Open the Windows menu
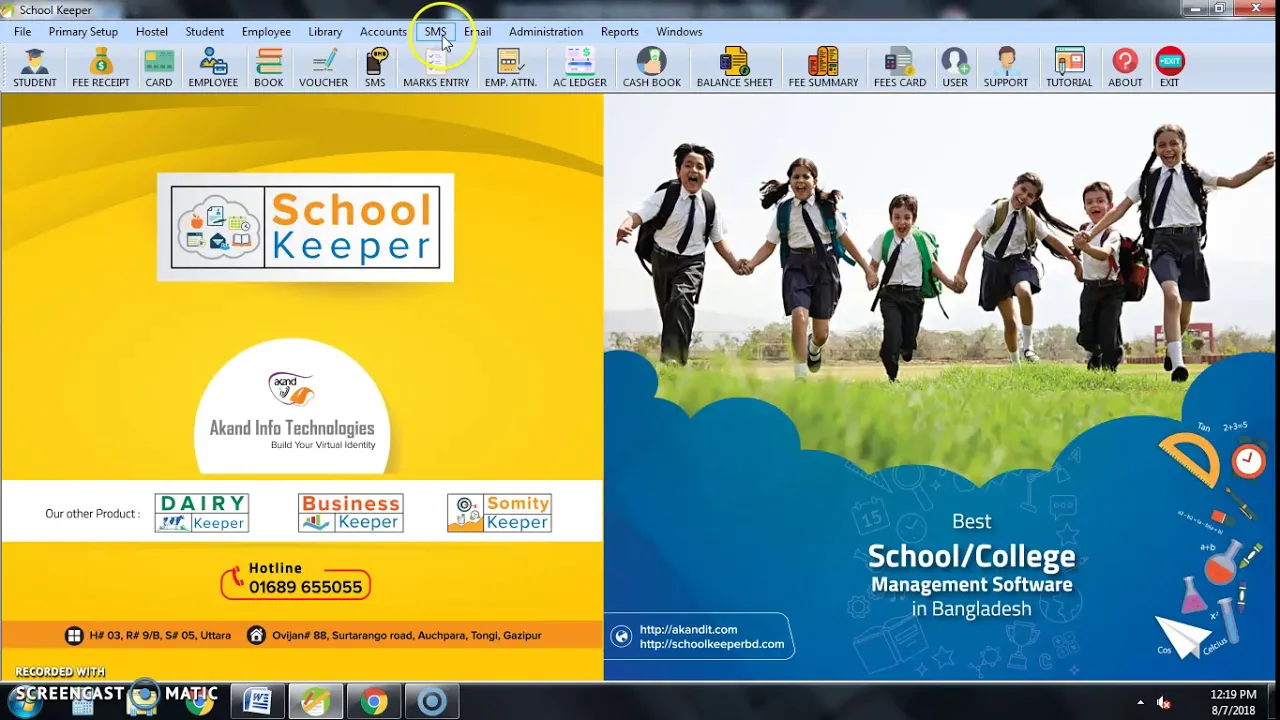 pos(679,32)
